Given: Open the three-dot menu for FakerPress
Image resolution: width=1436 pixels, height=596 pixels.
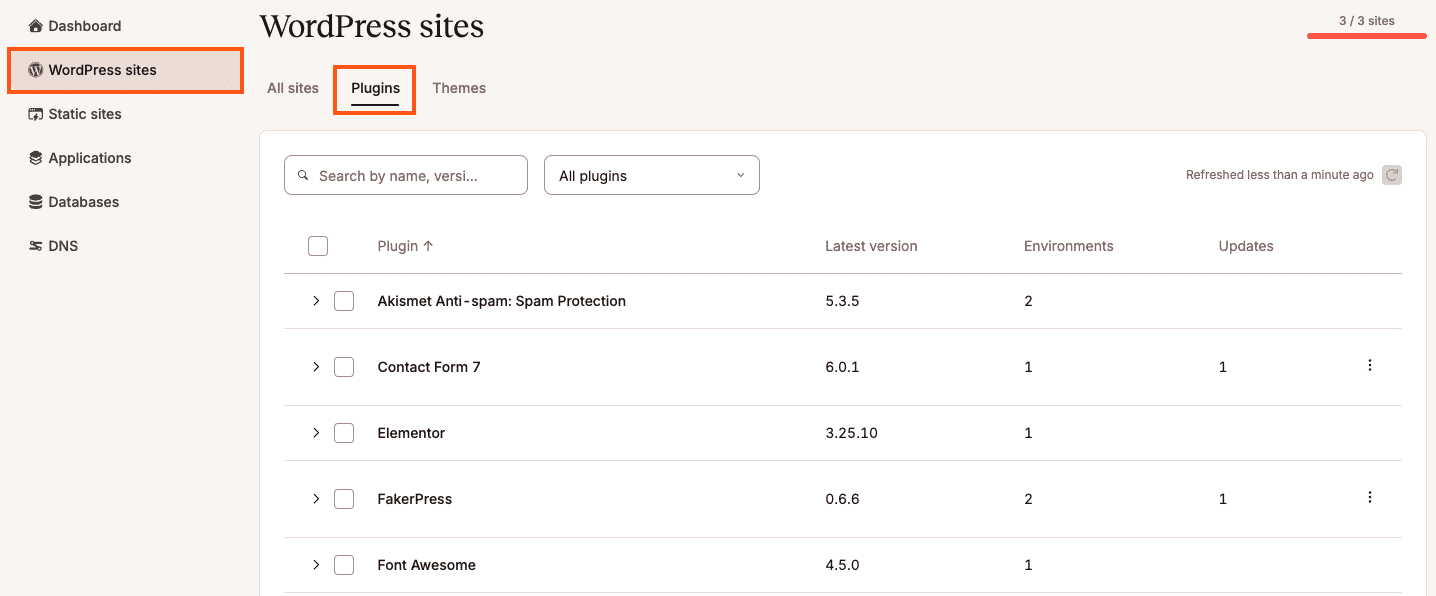Looking at the screenshot, I should click(x=1369, y=498).
